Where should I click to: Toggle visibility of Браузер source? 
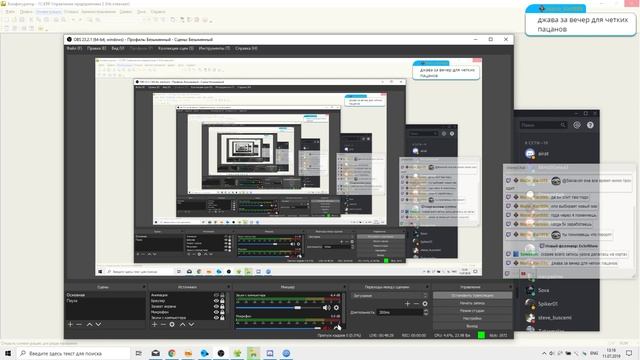216,301
